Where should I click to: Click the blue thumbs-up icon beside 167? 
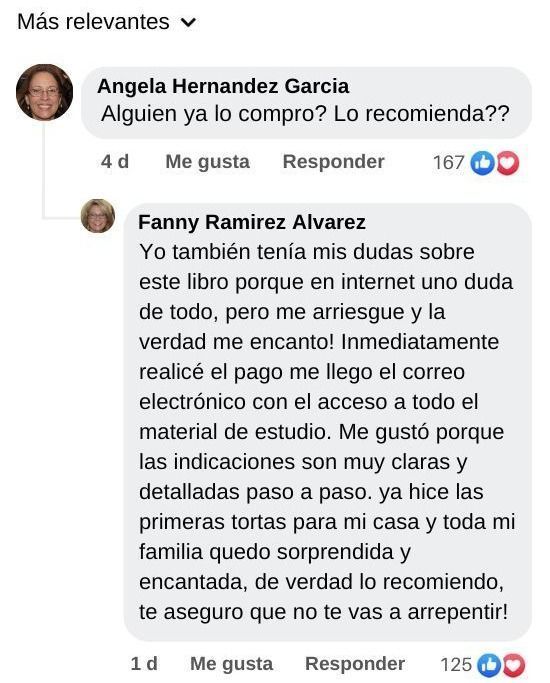(x=483, y=163)
